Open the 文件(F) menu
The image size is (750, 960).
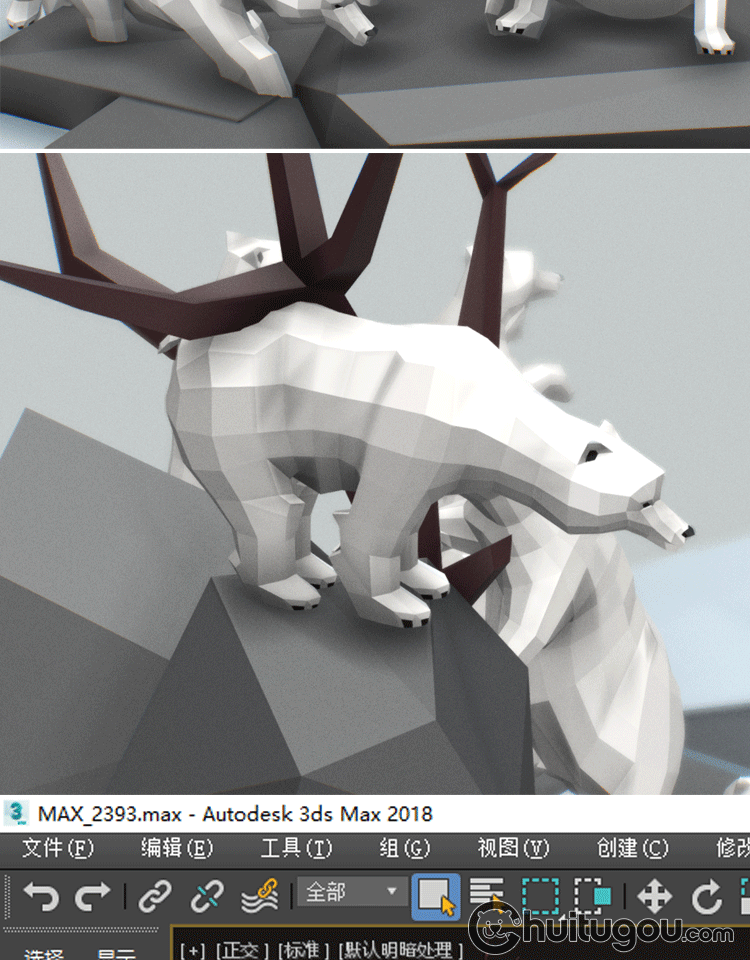pos(57,848)
